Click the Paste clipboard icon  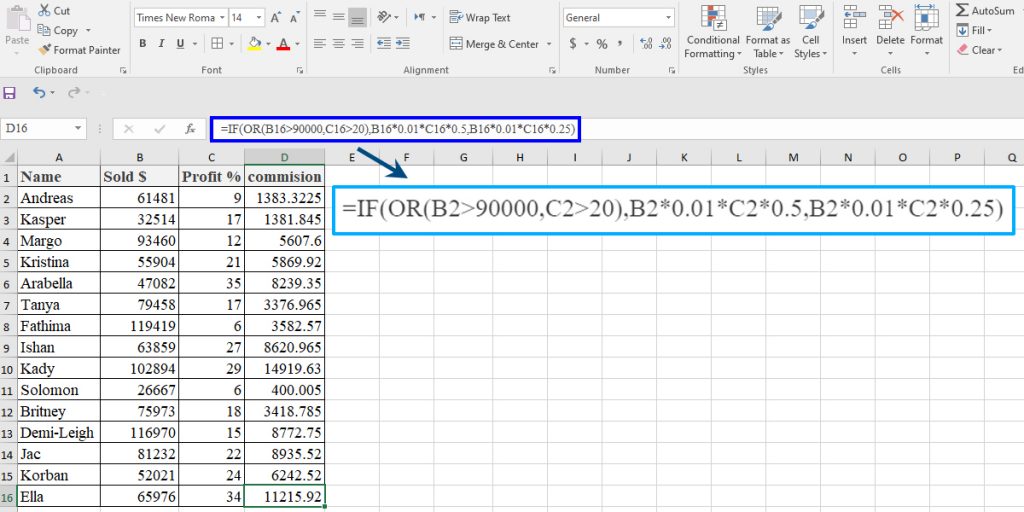[x=16, y=19]
